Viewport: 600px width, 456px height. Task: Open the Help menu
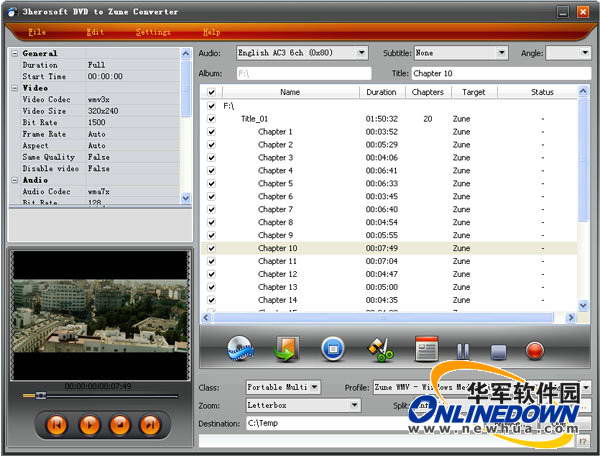click(x=211, y=32)
